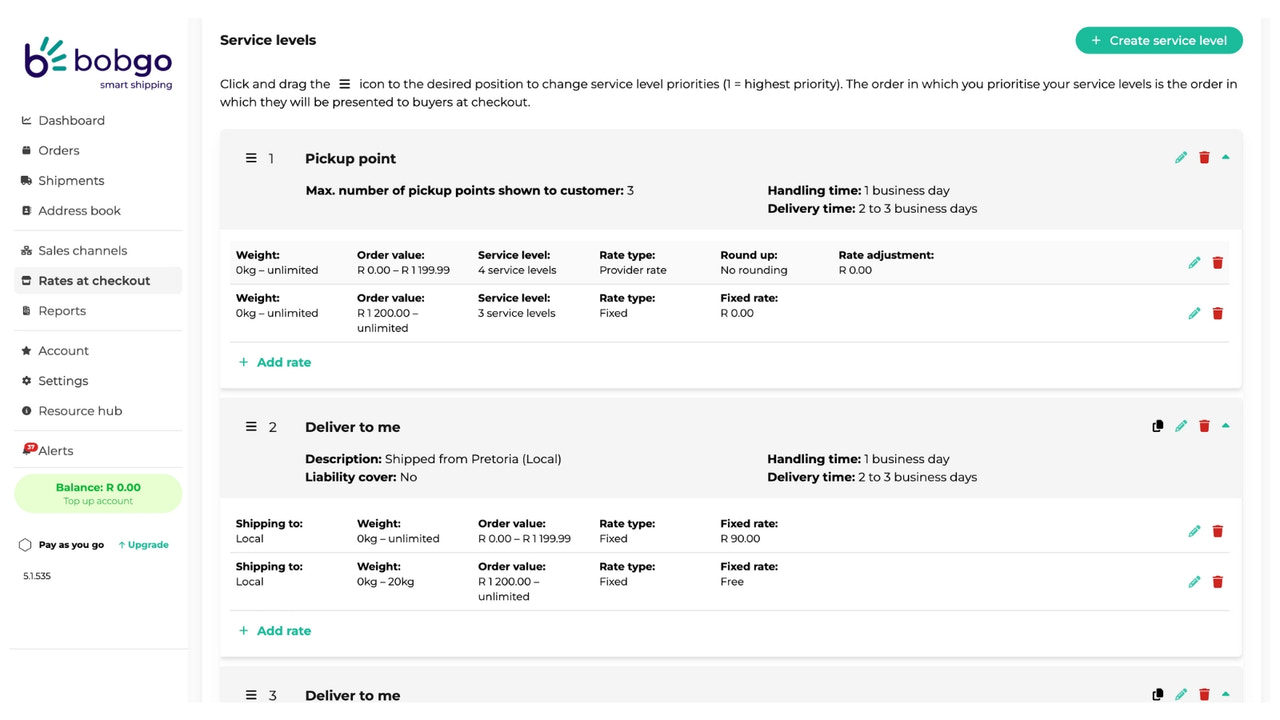
Task: Duplicate the Deliver to me service level 2
Action: click(x=1158, y=426)
